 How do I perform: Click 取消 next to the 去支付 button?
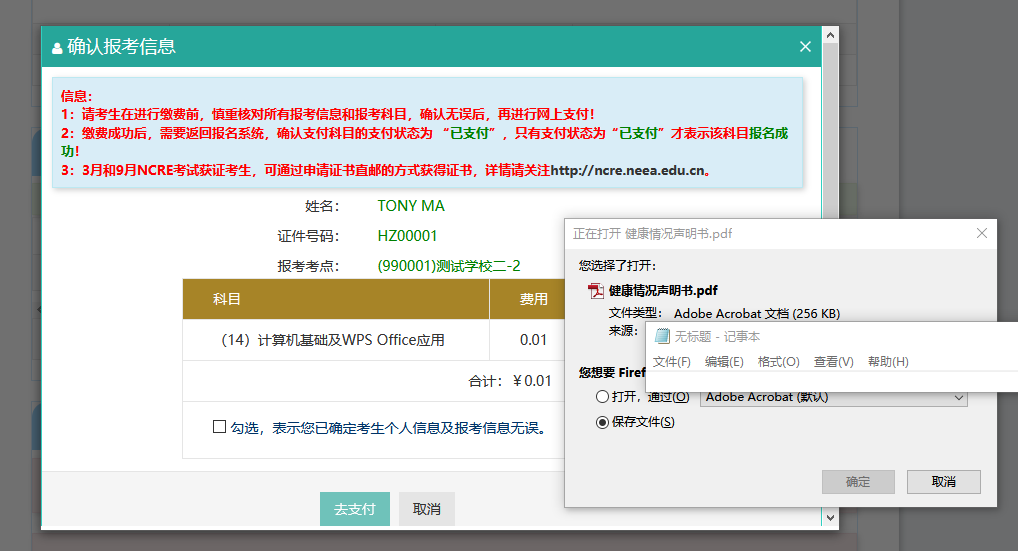(x=426, y=509)
